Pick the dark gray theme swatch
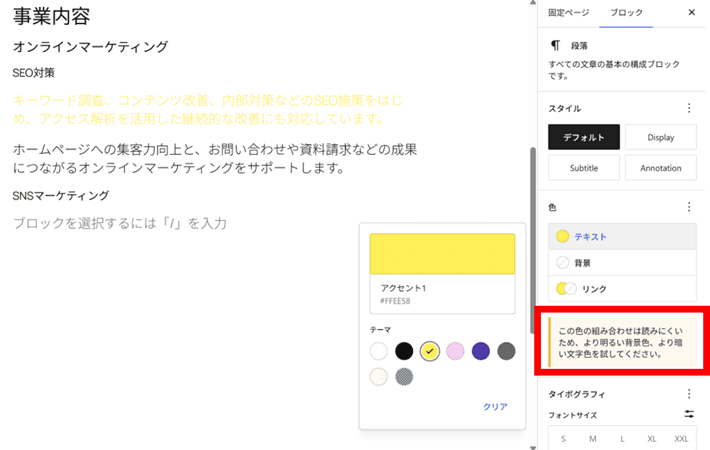The image size is (710, 450). point(506,351)
